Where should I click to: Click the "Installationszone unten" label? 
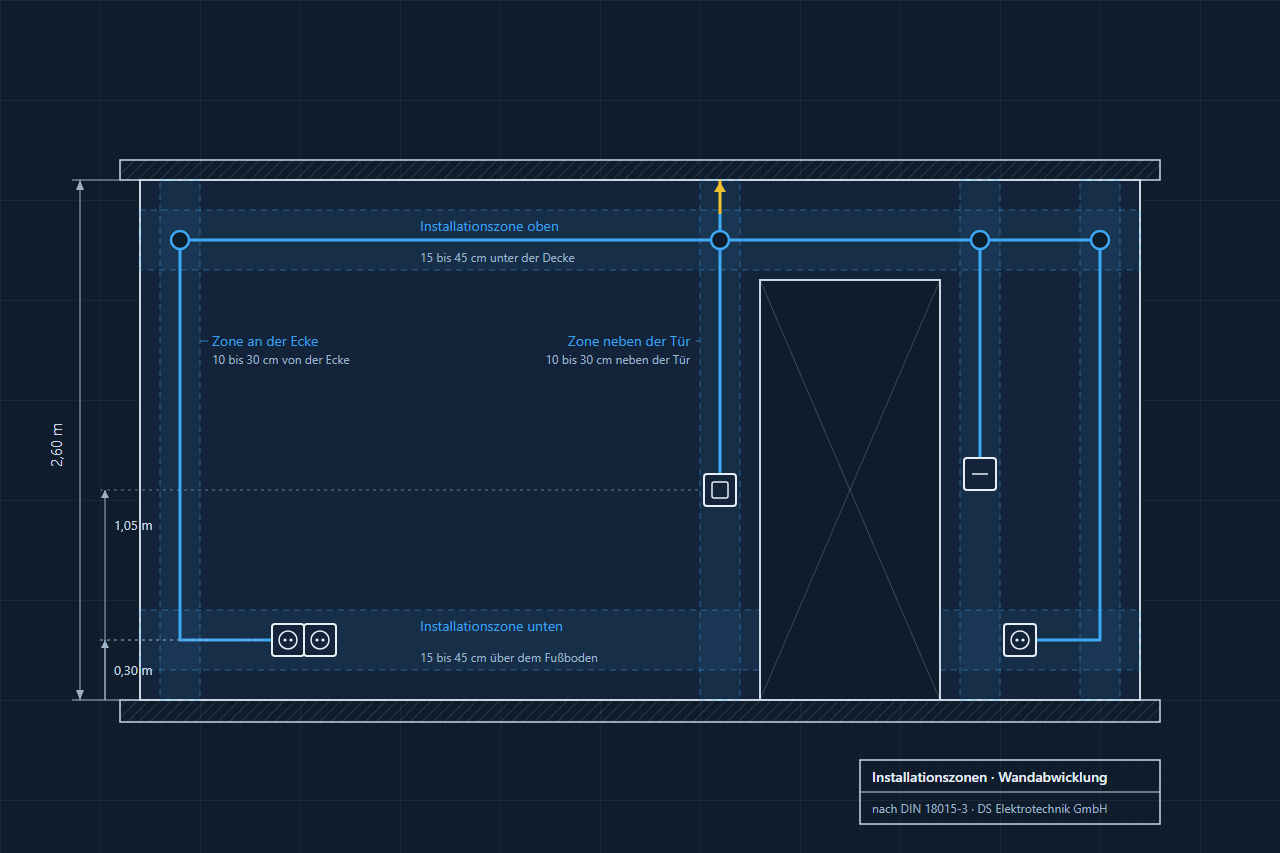(491, 626)
